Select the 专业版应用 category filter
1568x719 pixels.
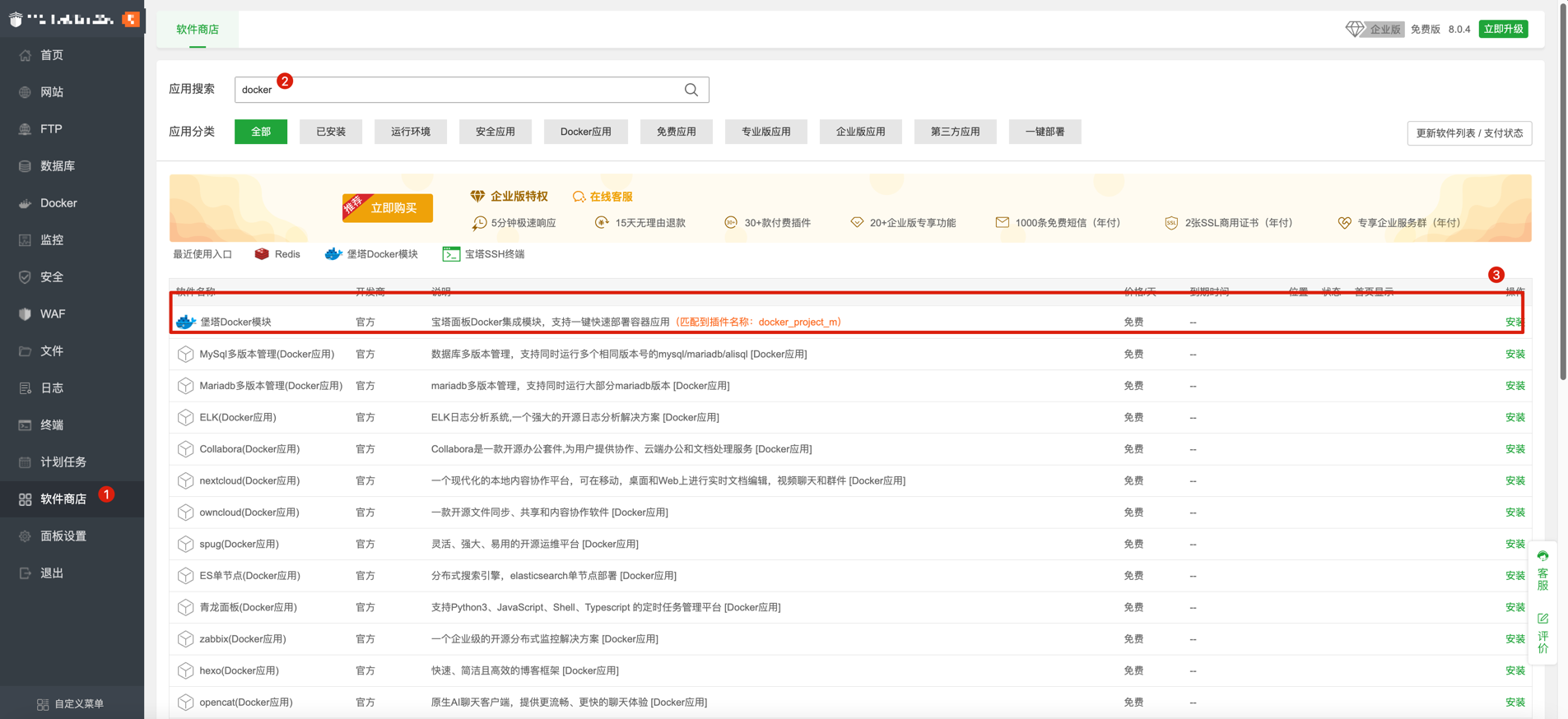(x=766, y=132)
